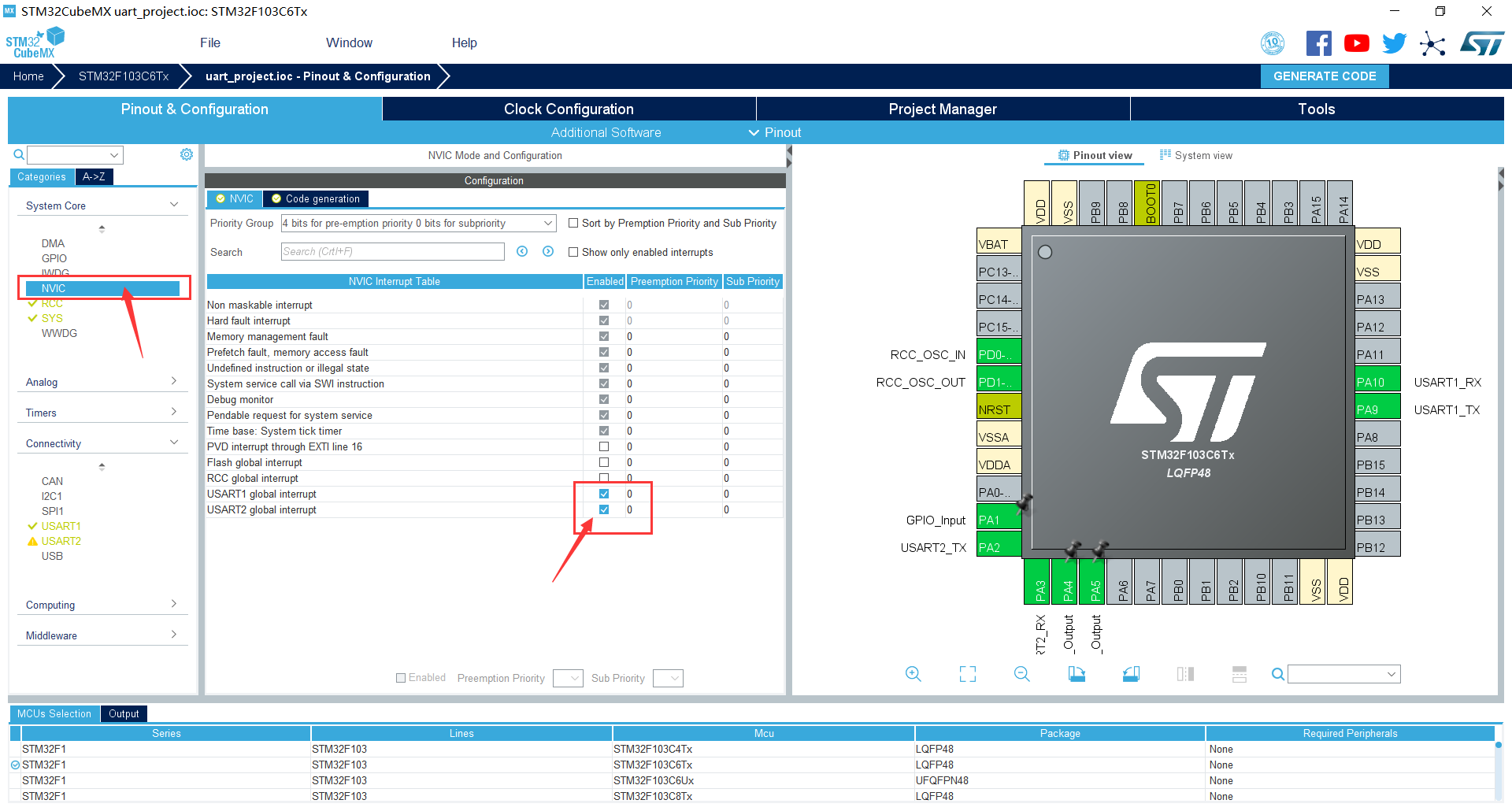Toggle the Debug monitor enabled checkbox
The height and width of the screenshot is (811, 1512).
point(604,399)
